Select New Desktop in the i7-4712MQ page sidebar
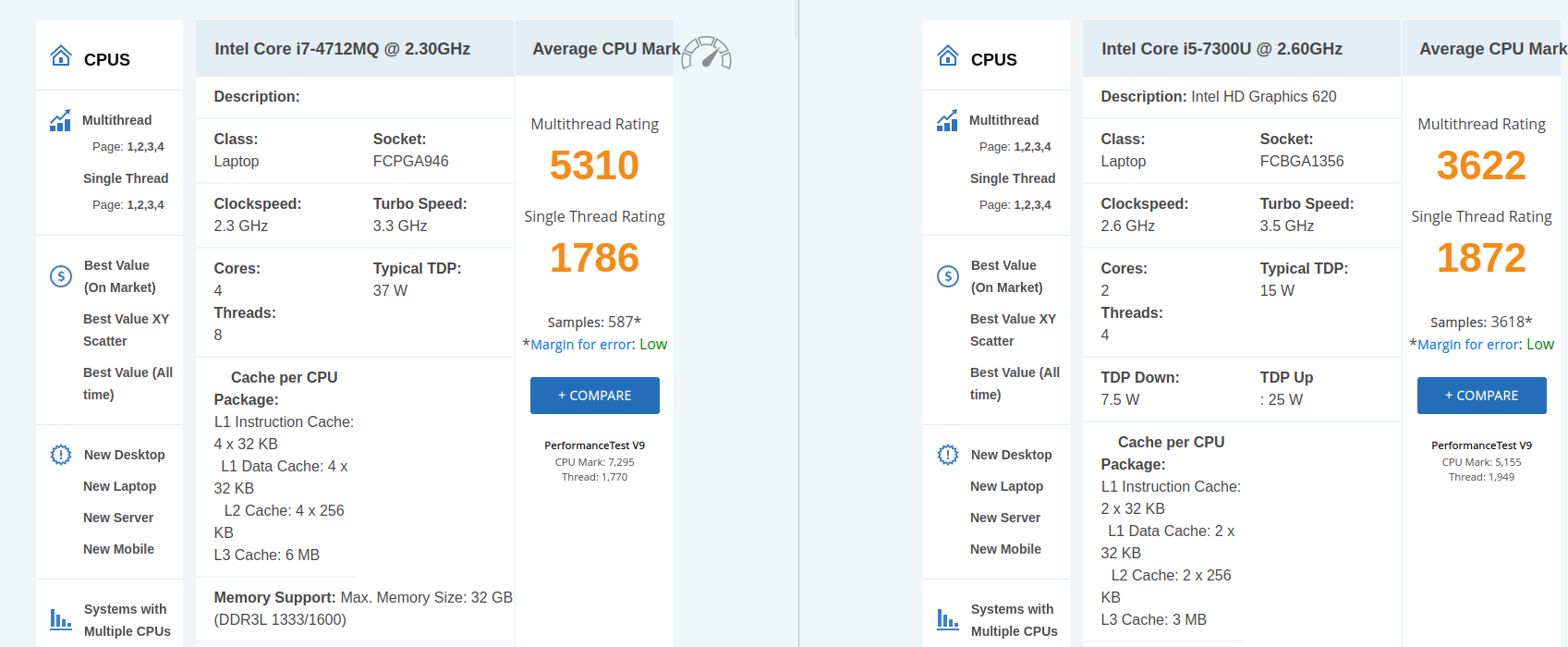 [x=125, y=455]
